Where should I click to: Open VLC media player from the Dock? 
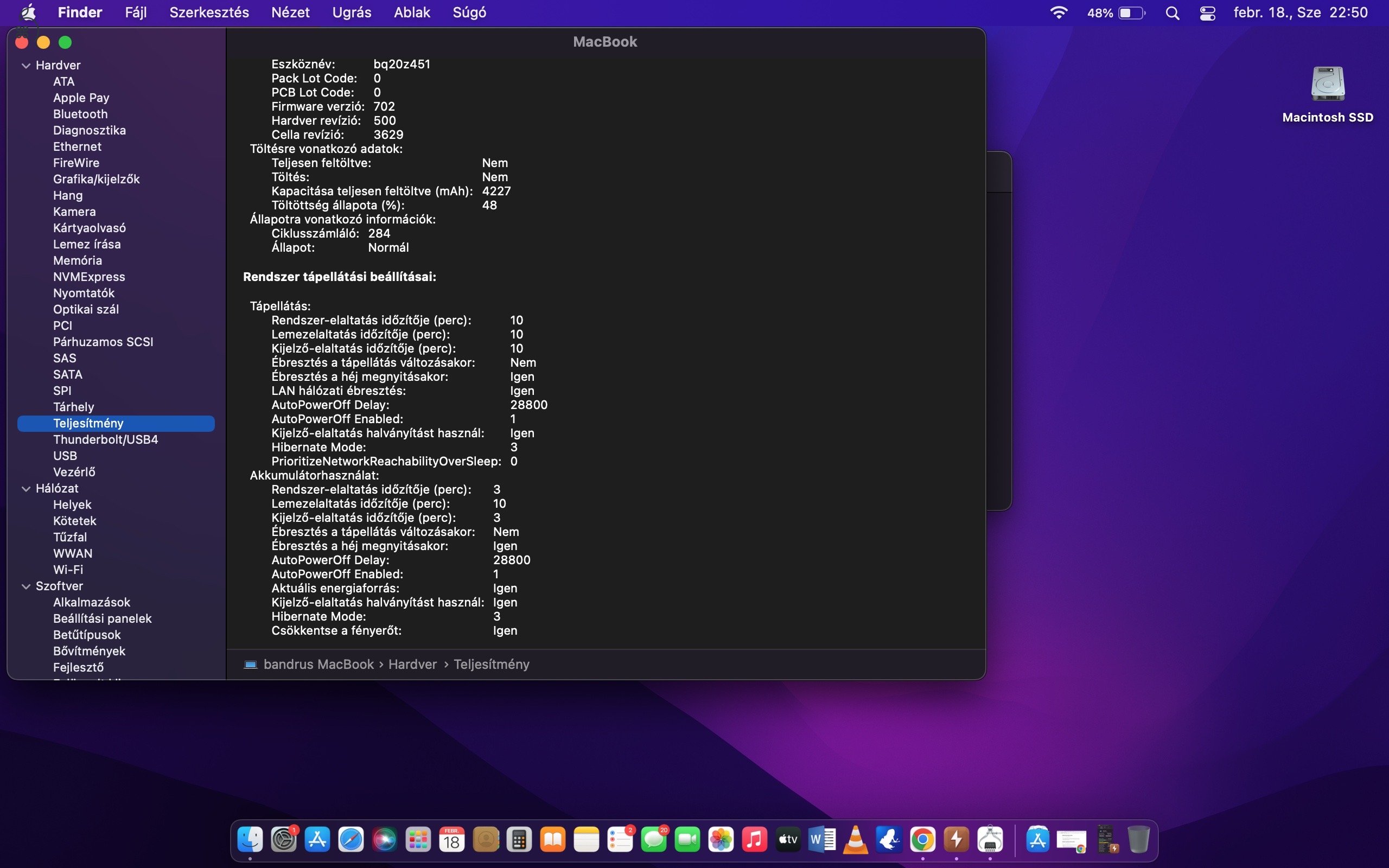(x=855, y=839)
